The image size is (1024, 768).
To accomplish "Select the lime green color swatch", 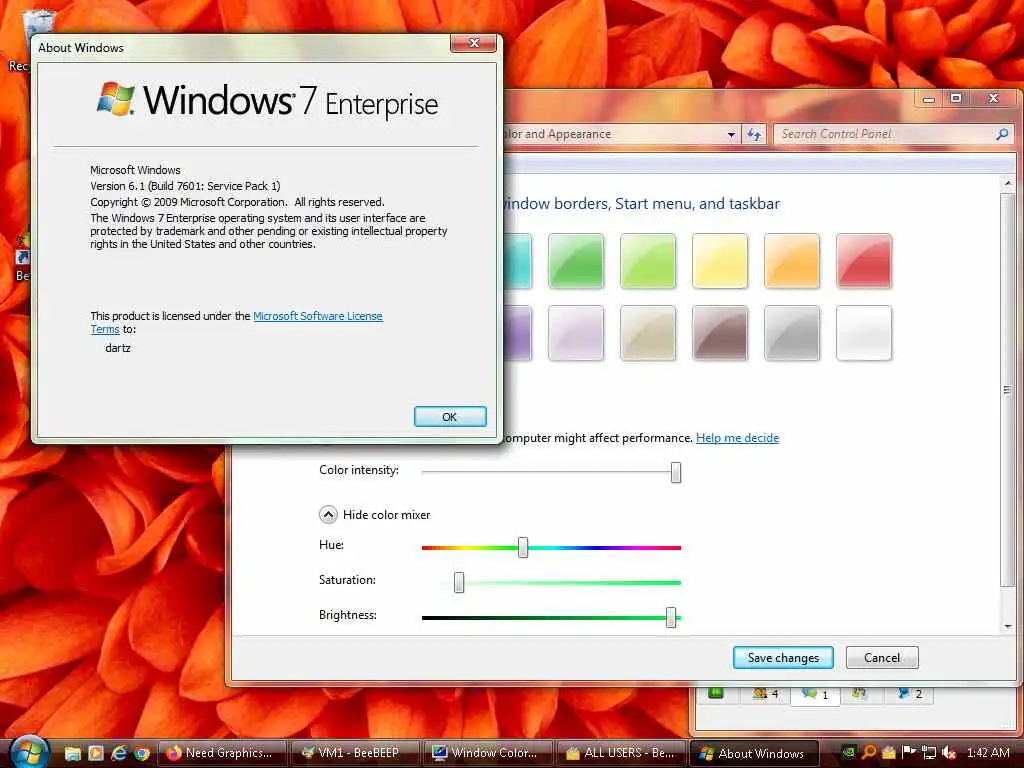I will (x=648, y=261).
